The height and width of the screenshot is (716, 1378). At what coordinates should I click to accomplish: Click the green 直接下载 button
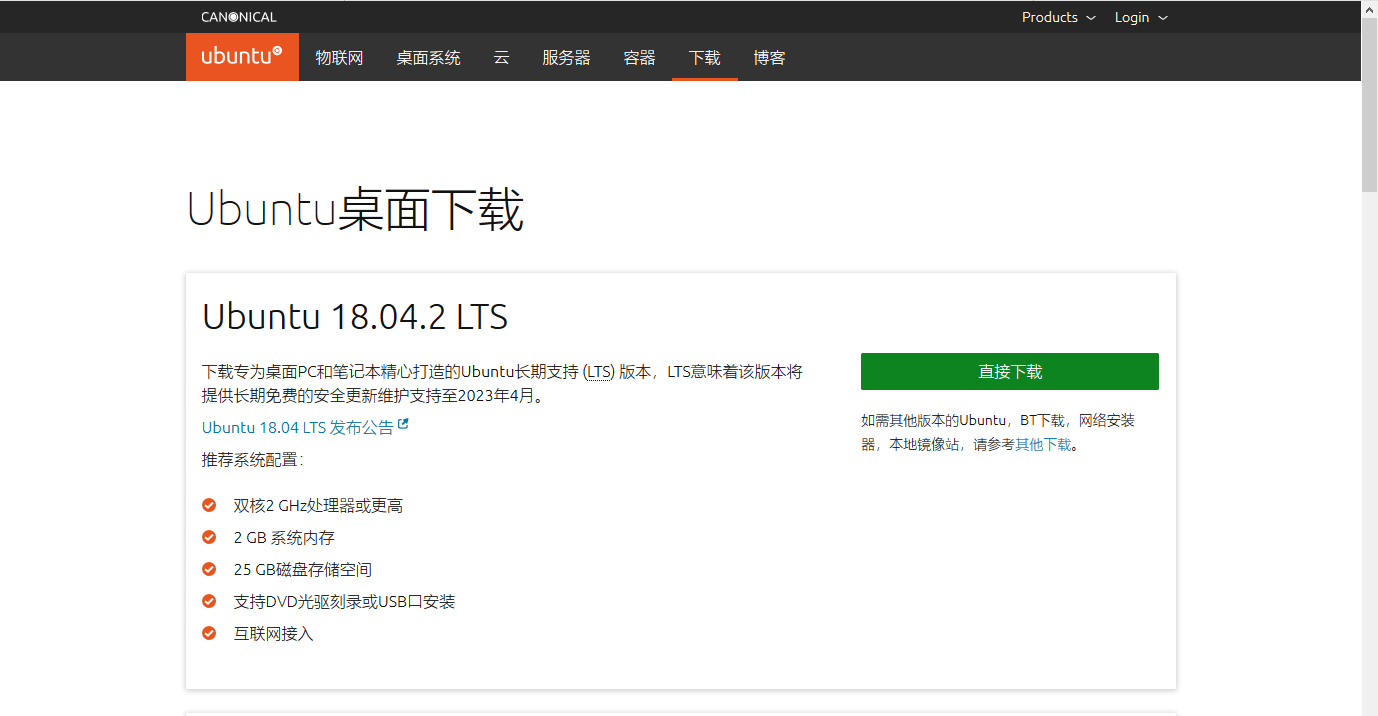click(x=1009, y=371)
